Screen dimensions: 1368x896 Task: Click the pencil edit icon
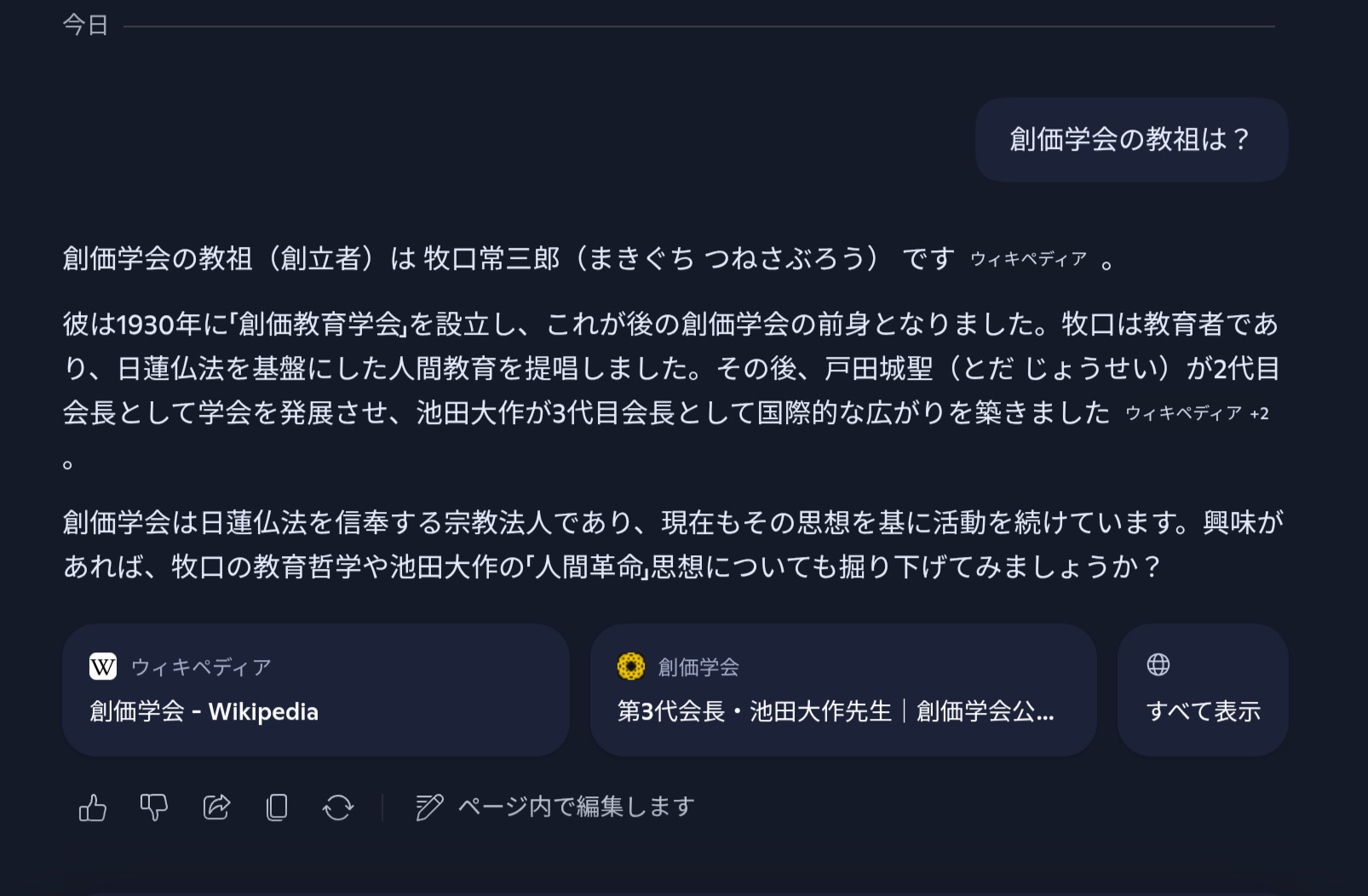[429, 807]
